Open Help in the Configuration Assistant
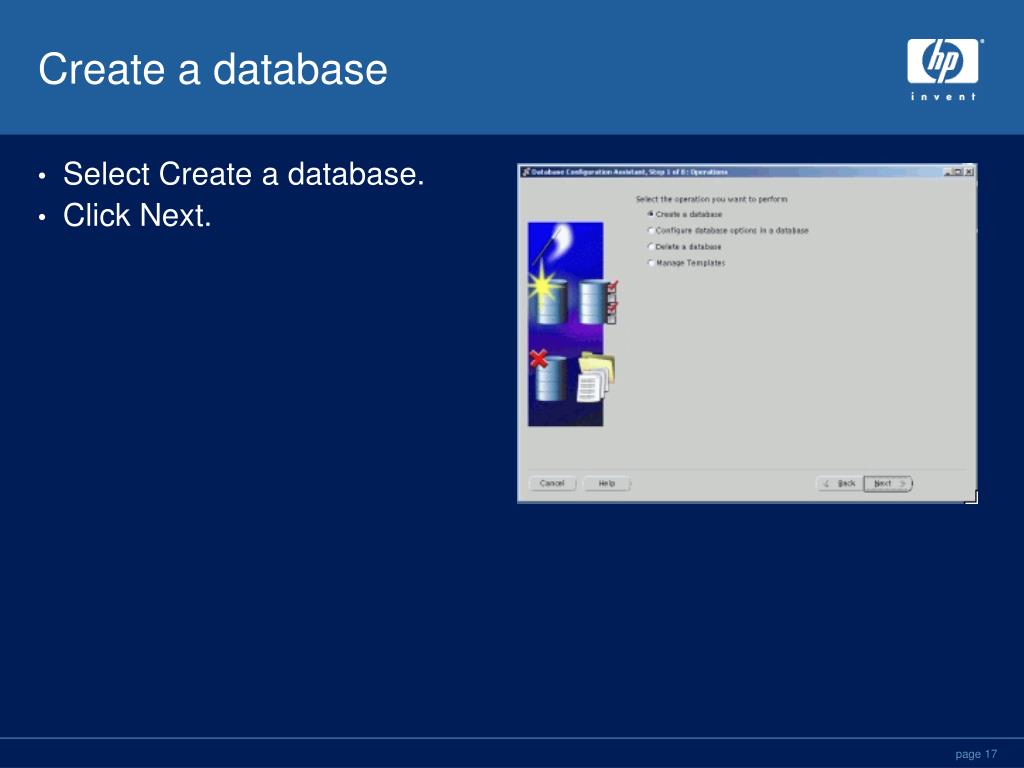Screen dimensions: 1024x768 (x=607, y=483)
